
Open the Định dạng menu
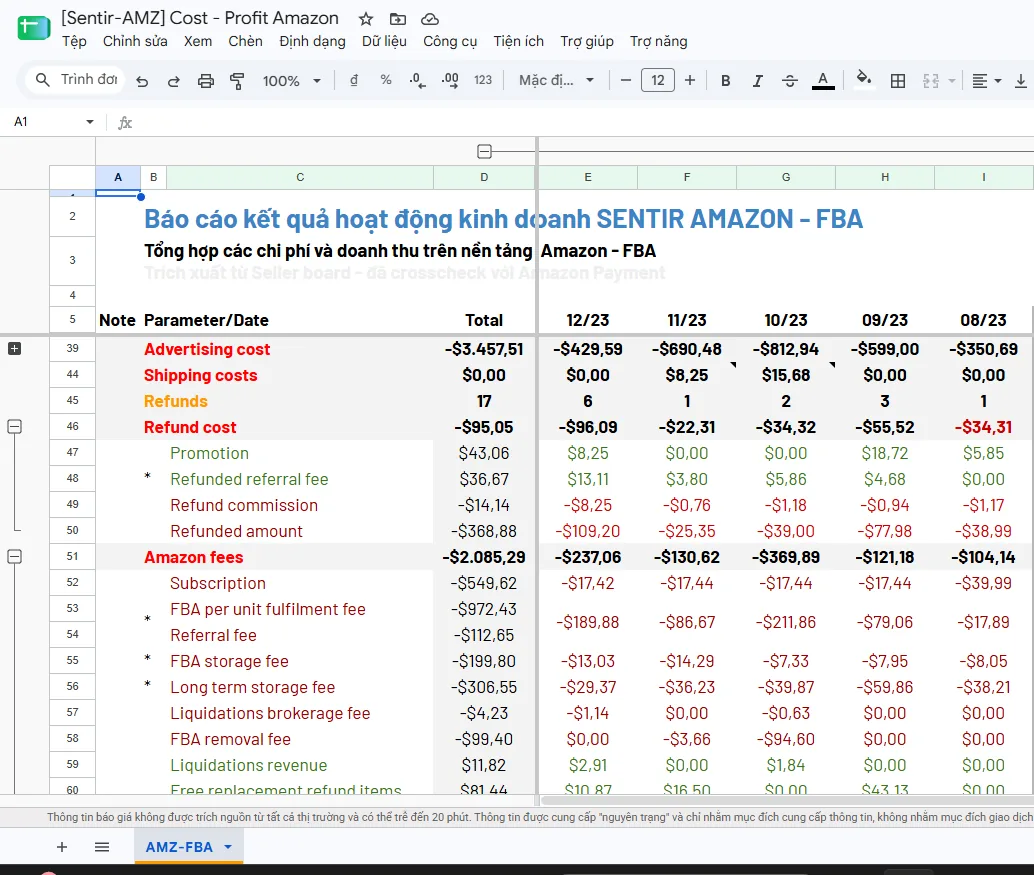(x=312, y=42)
